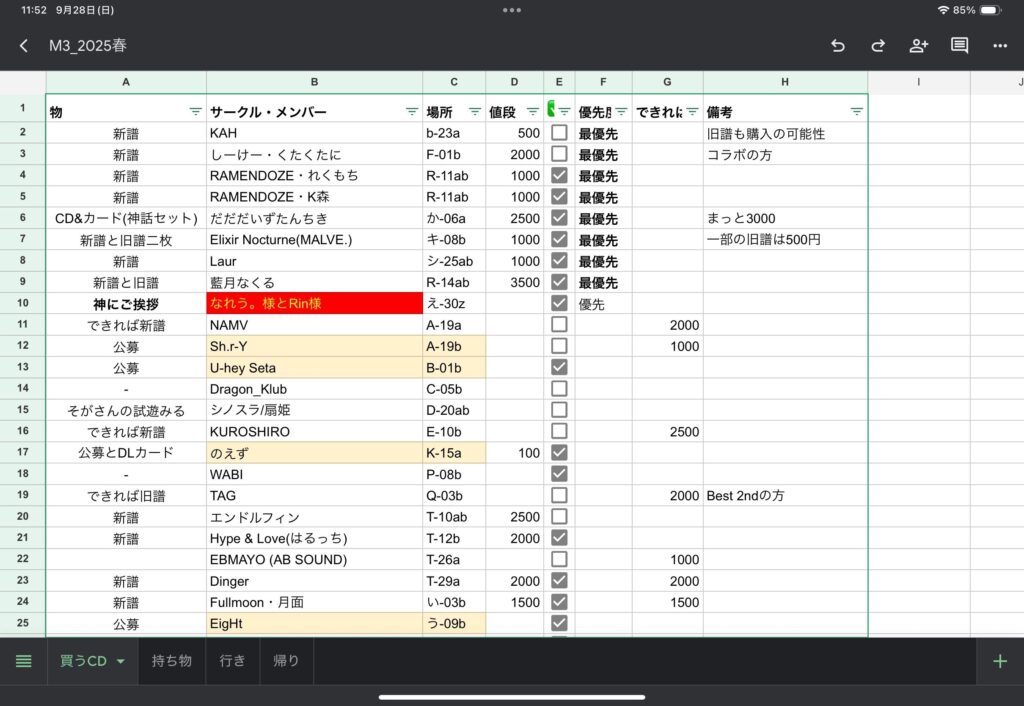Open the more options menu

[1000, 46]
